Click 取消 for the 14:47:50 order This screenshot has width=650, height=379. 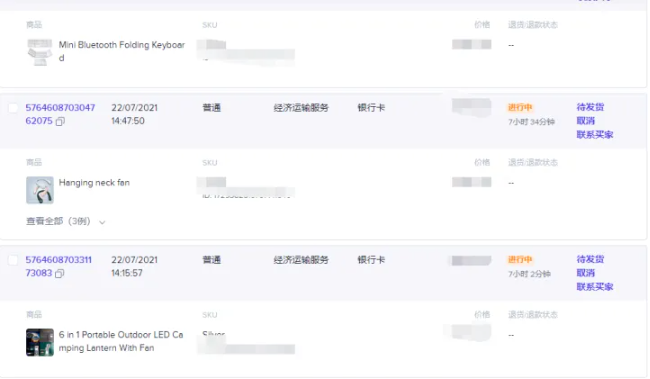click(x=585, y=121)
